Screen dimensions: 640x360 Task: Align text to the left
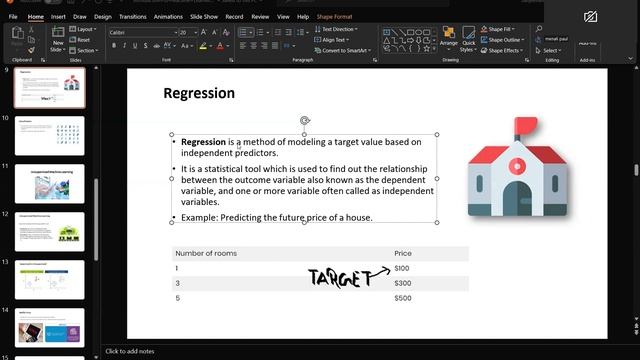243,46
